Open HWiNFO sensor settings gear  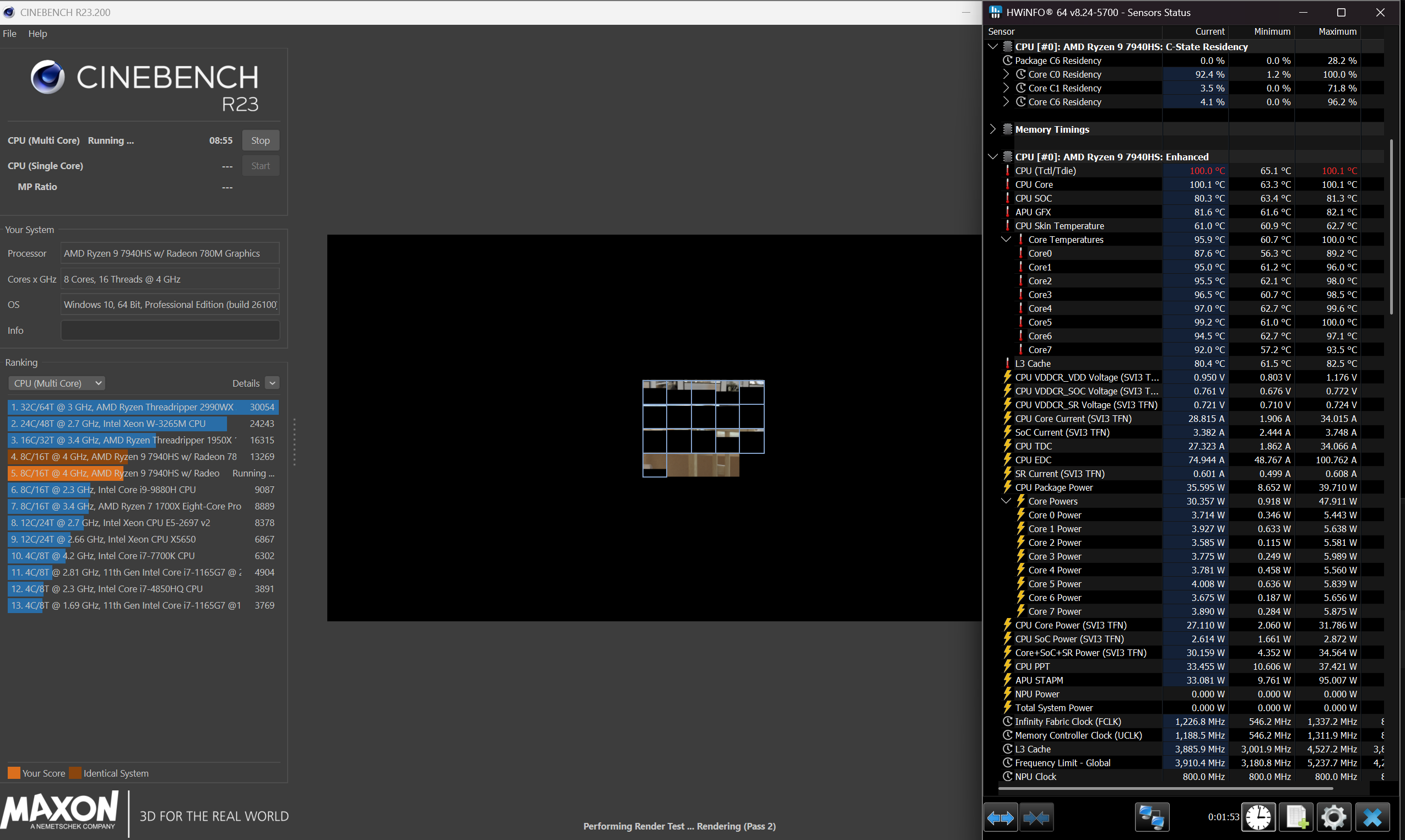1334,817
